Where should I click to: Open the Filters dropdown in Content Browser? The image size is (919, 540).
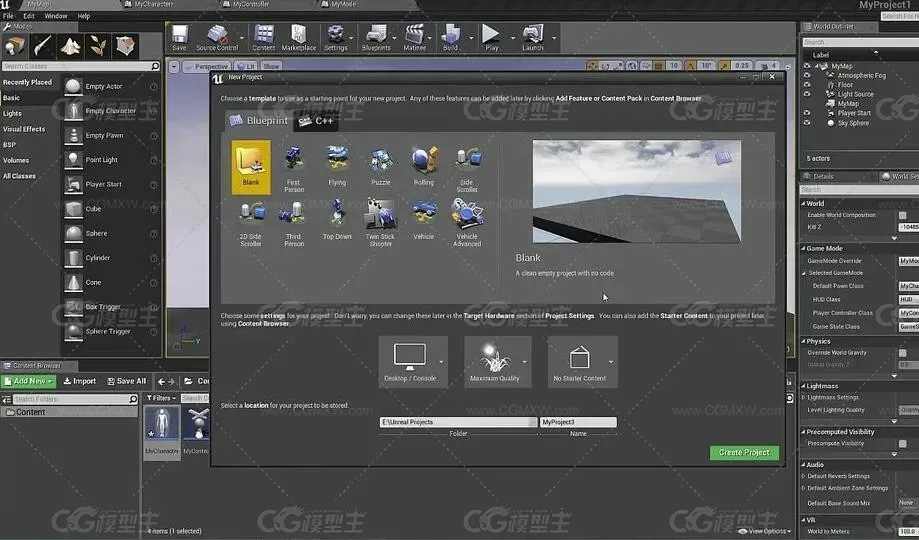161,398
